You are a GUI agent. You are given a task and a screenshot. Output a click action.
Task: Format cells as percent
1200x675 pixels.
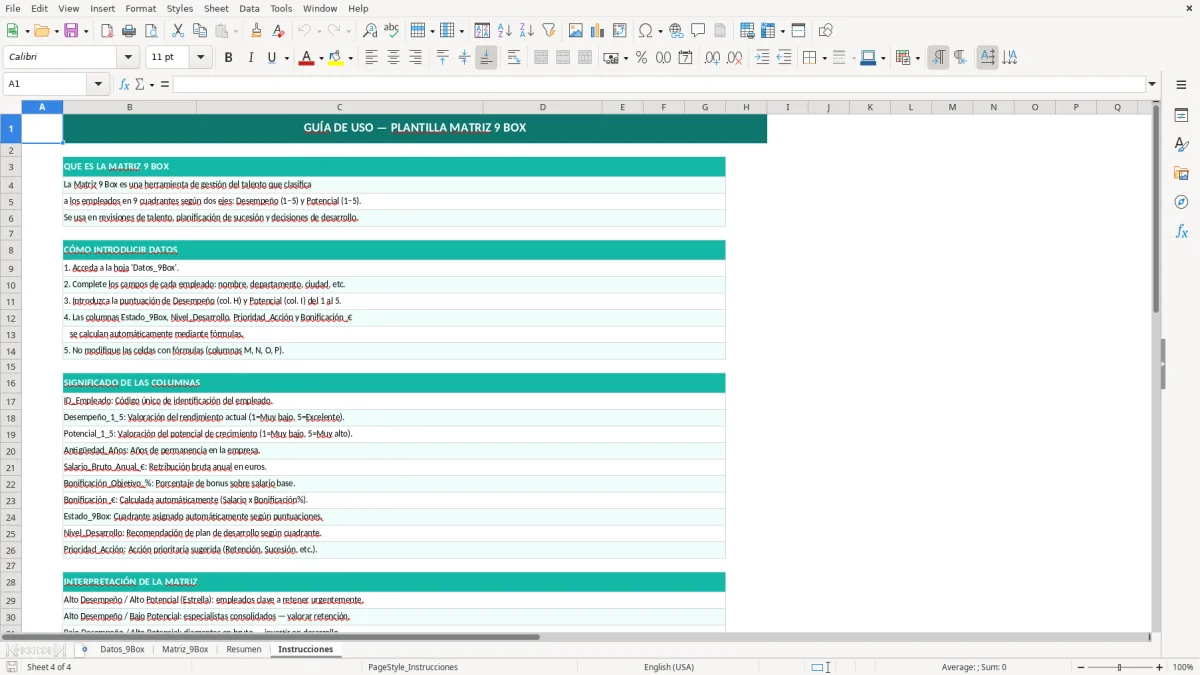[x=641, y=58]
